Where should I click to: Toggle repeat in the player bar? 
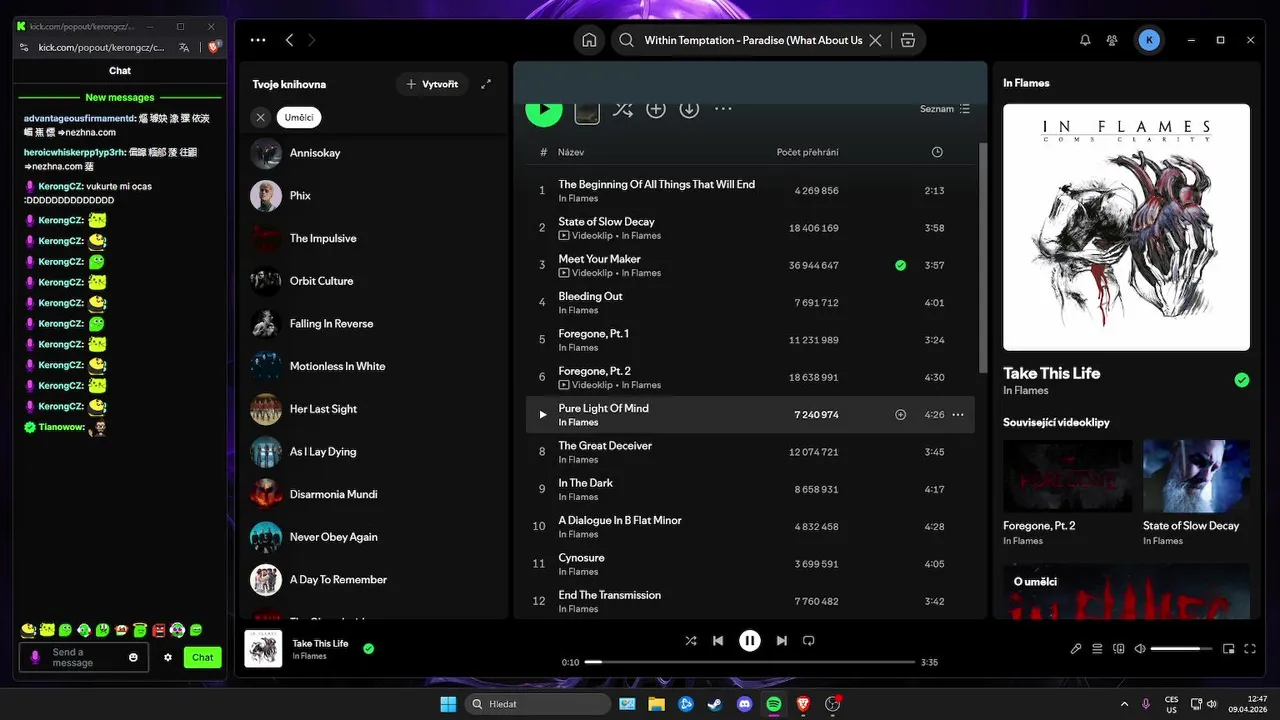(x=809, y=641)
